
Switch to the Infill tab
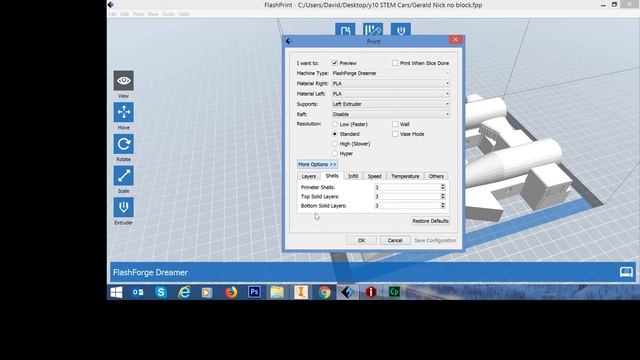point(353,176)
